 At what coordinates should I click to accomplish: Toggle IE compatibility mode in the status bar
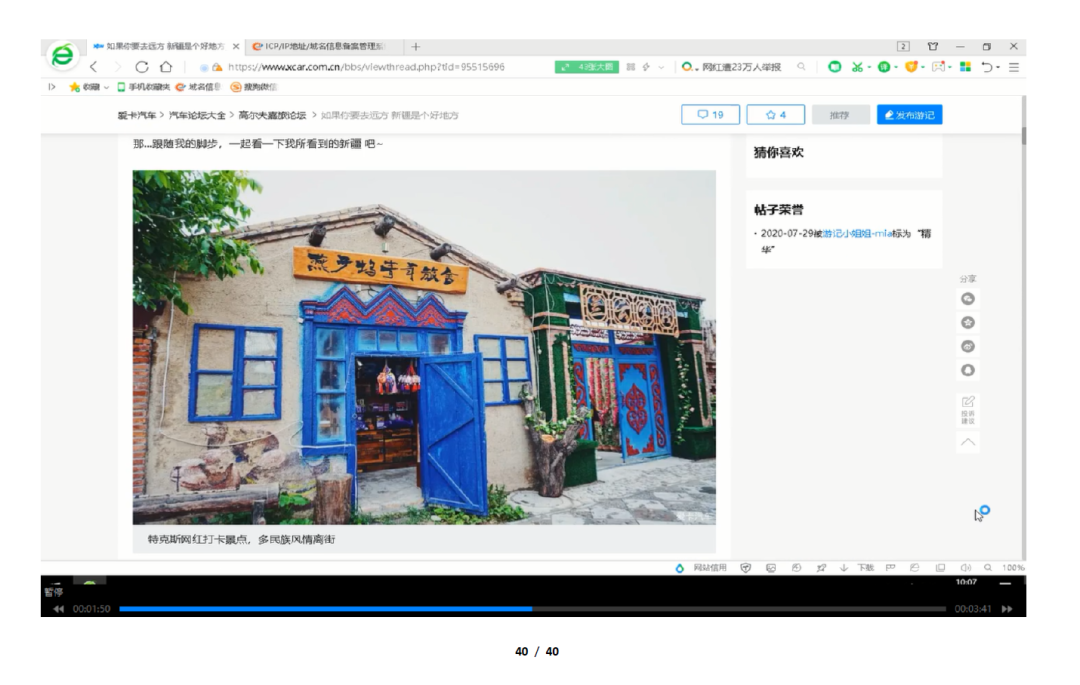(x=913, y=567)
